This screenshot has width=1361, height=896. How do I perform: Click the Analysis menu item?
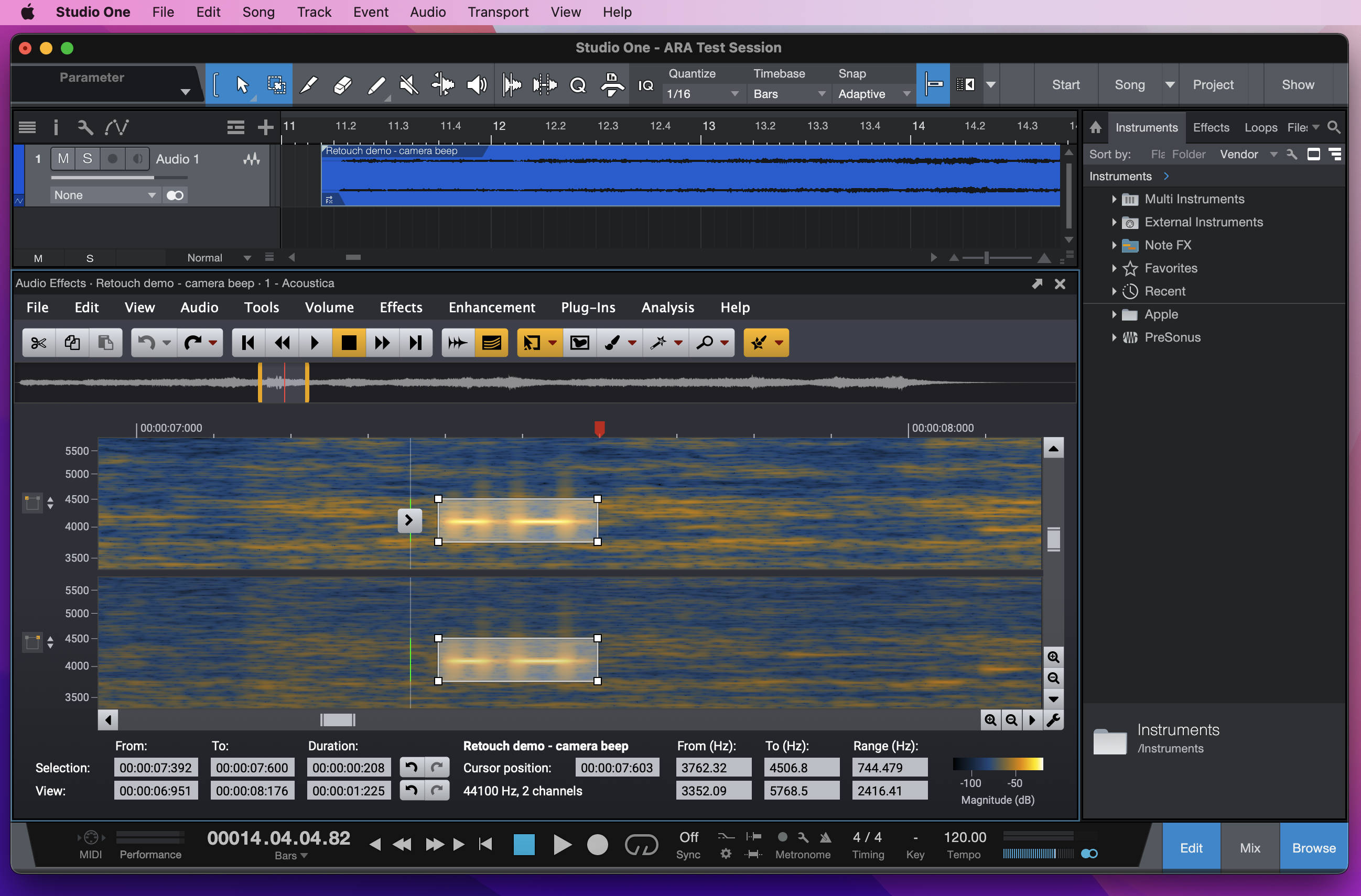pos(668,307)
